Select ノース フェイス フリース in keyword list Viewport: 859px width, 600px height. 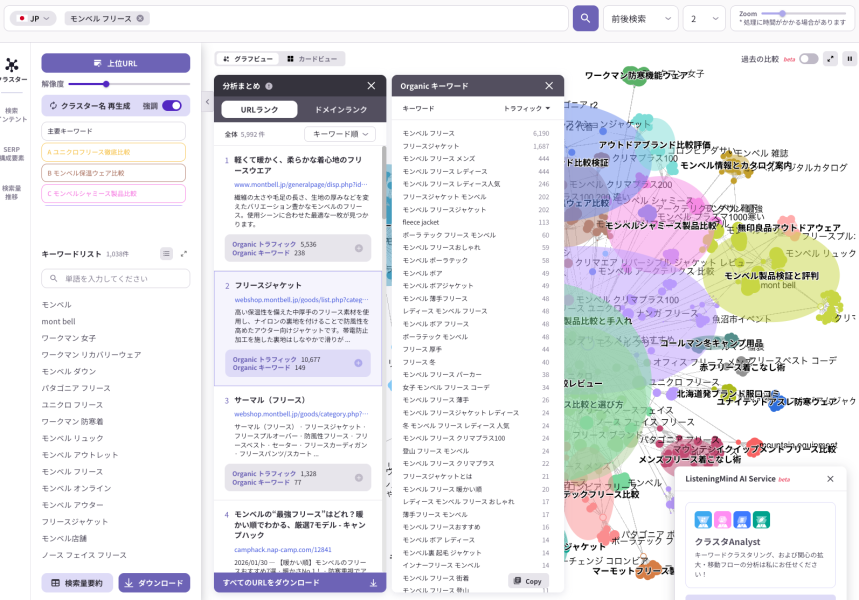tap(84, 555)
